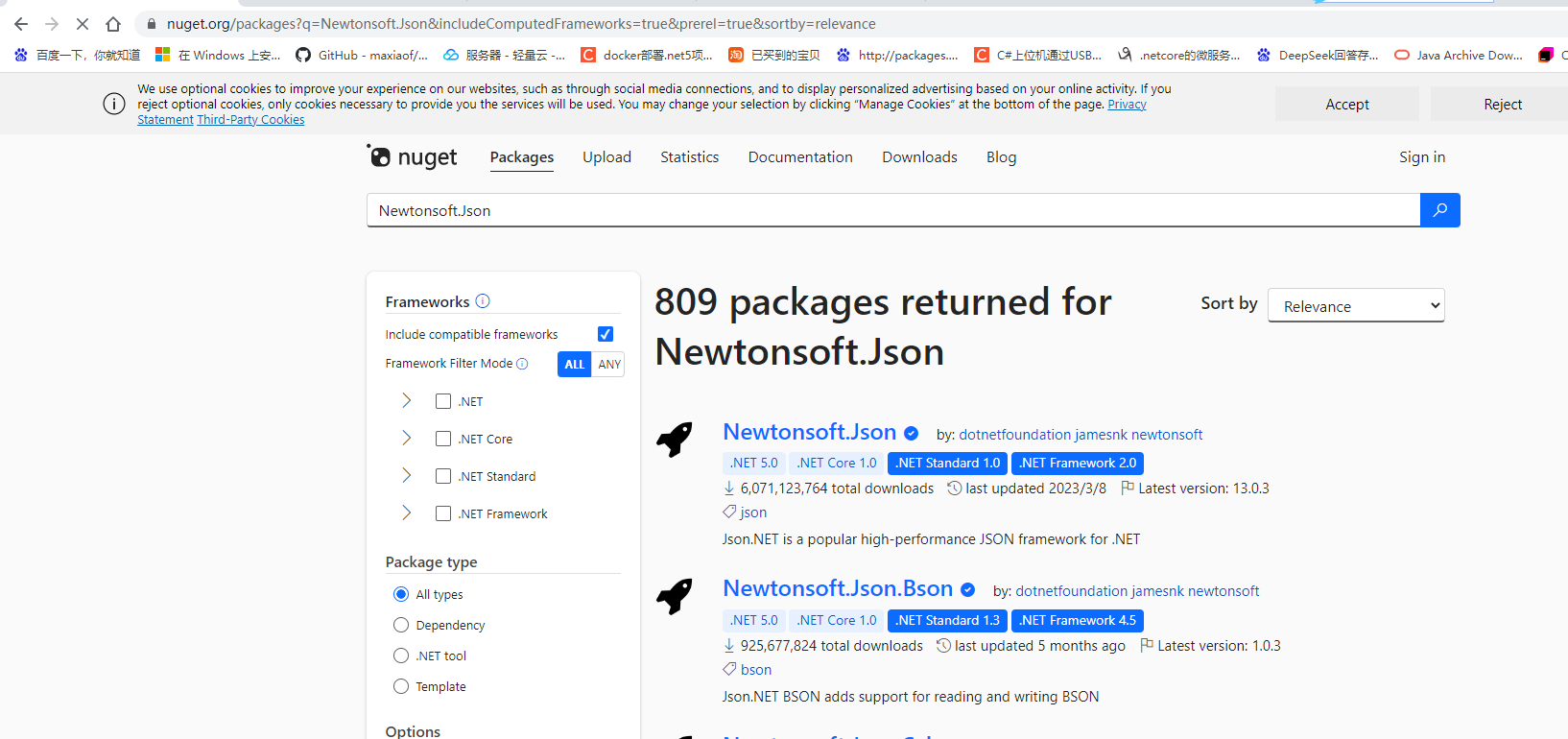Open the Packages nav tab
Screen dimensions: 1568x739
pyautogui.click(x=522, y=157)
